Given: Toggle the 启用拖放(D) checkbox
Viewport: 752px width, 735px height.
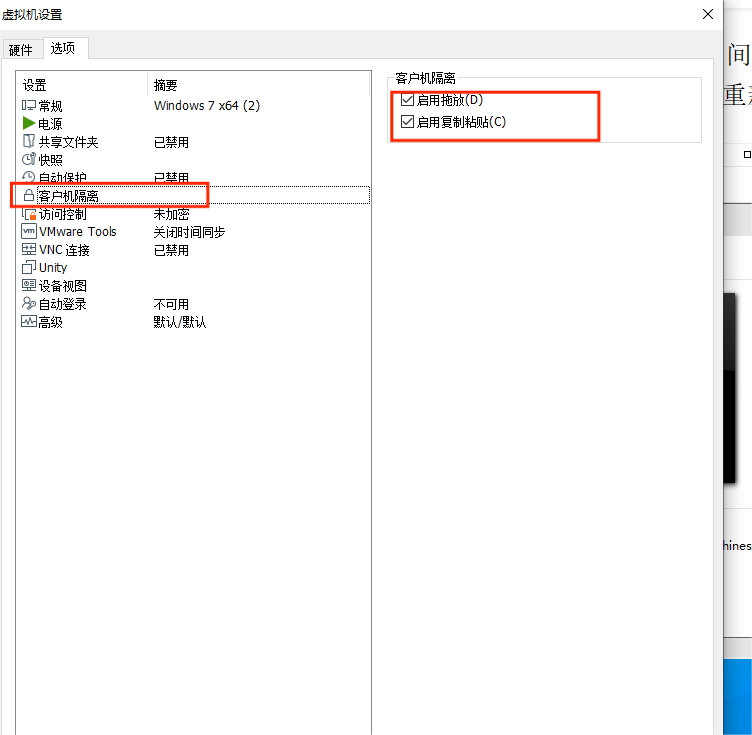Looking at the screenshot, I should [x=407, y=100].
